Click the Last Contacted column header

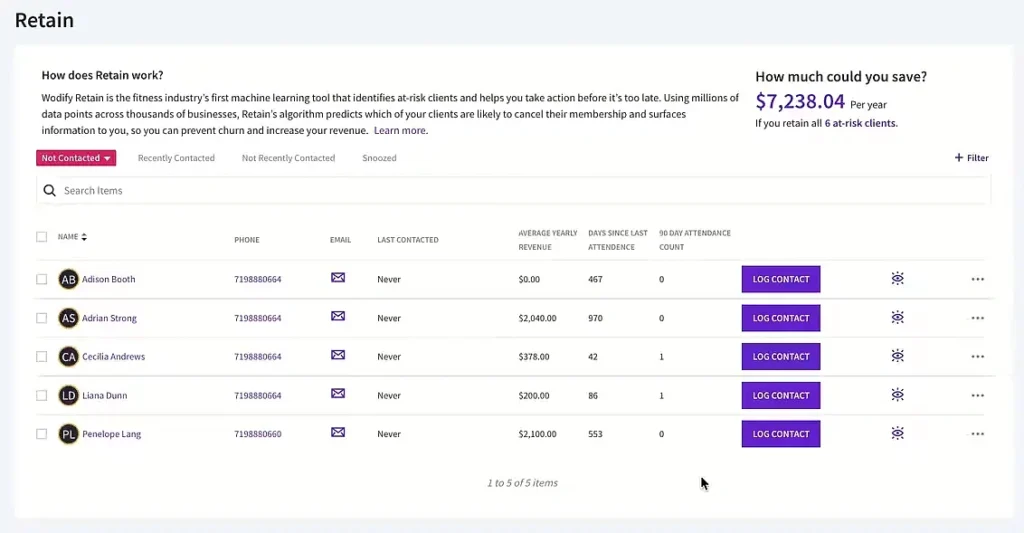pyautogui.click(x=408, y=240)
